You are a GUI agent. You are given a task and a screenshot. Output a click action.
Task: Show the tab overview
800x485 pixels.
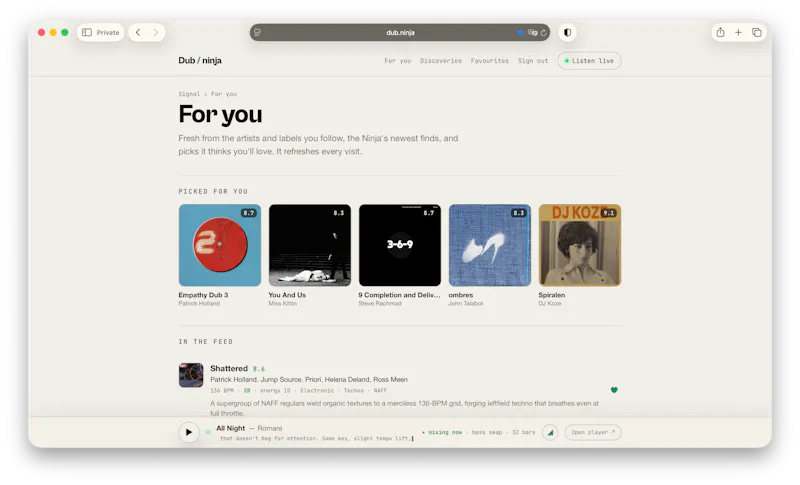coord(757,32)
